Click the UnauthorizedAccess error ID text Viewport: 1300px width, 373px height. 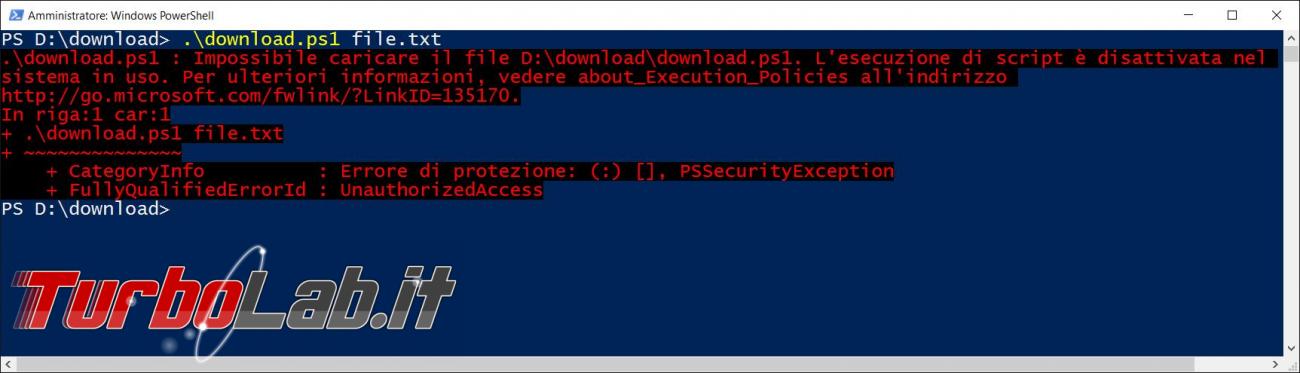[x=441, y=190]
